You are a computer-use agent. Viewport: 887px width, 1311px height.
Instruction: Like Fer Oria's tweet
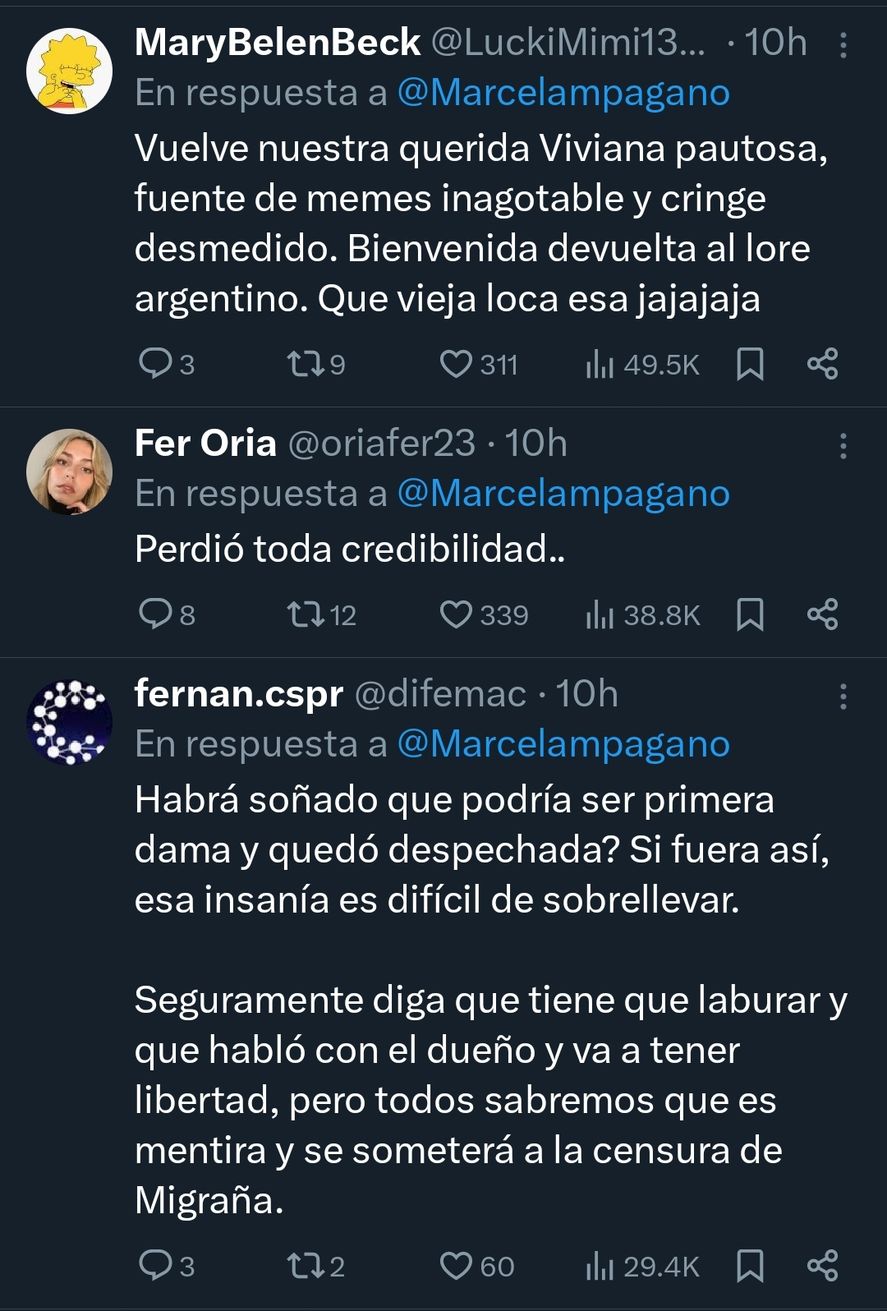pos(456,614)
